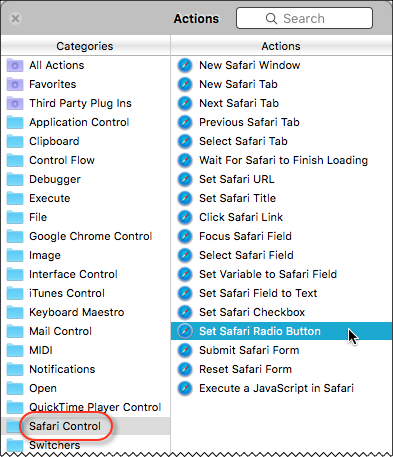Screen dimensions: 393x457
Task: Click the Categories column header
Action: (x=85, y=46)
